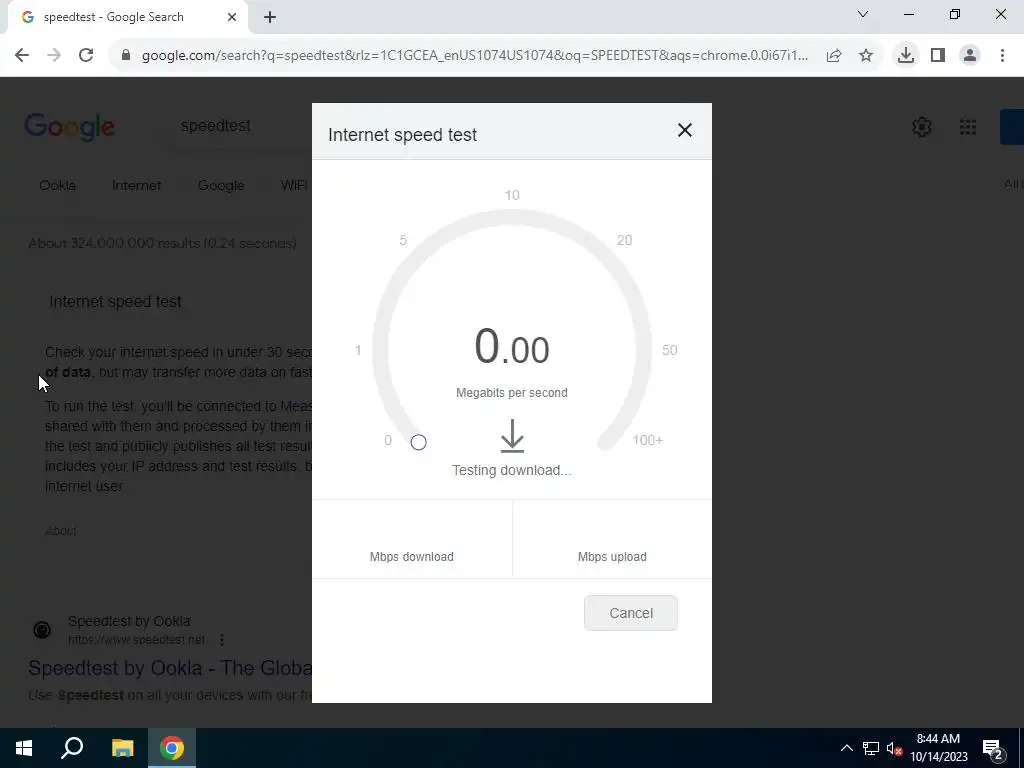Open the notification center icon
The height and width of the screenshot is (768, 1024).
point(992,748)
